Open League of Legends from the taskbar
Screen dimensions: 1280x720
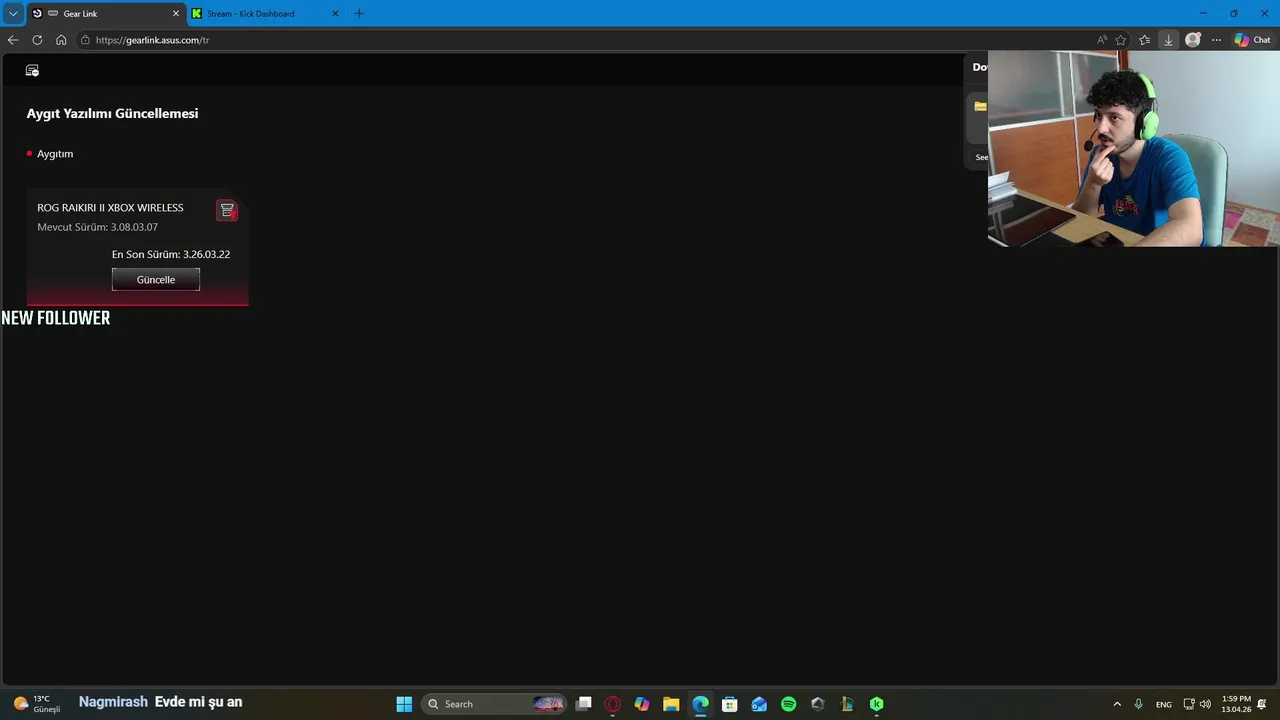coord(847,704)
